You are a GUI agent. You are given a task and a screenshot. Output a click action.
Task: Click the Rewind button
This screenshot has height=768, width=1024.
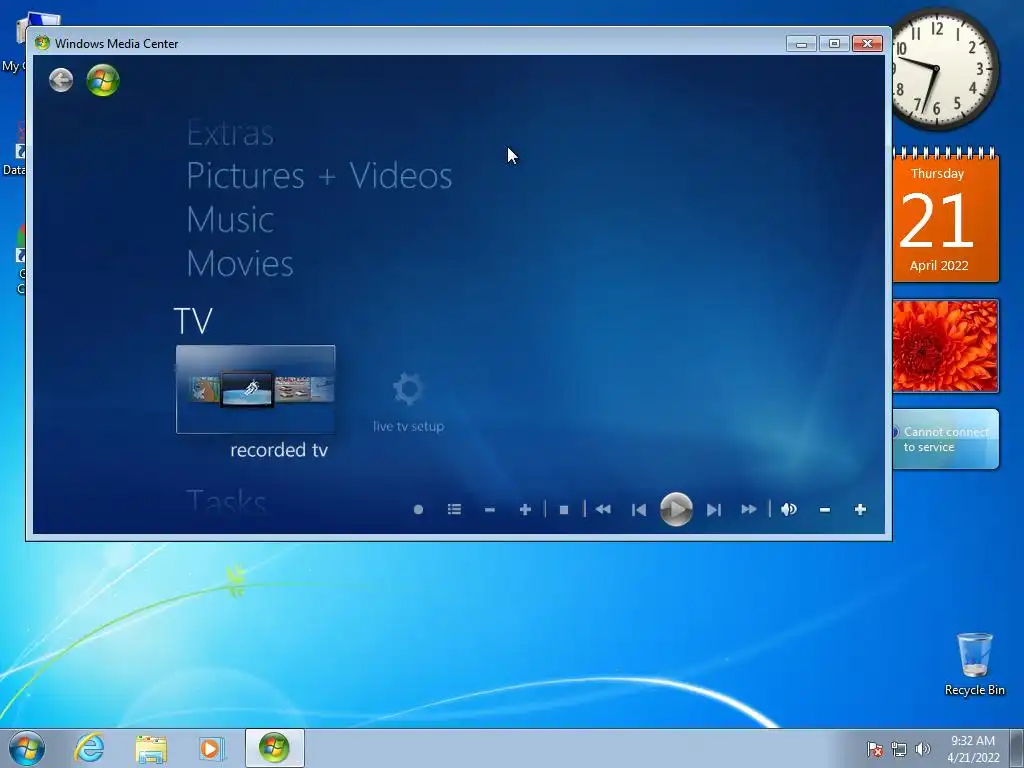click(x=603, y=509)
